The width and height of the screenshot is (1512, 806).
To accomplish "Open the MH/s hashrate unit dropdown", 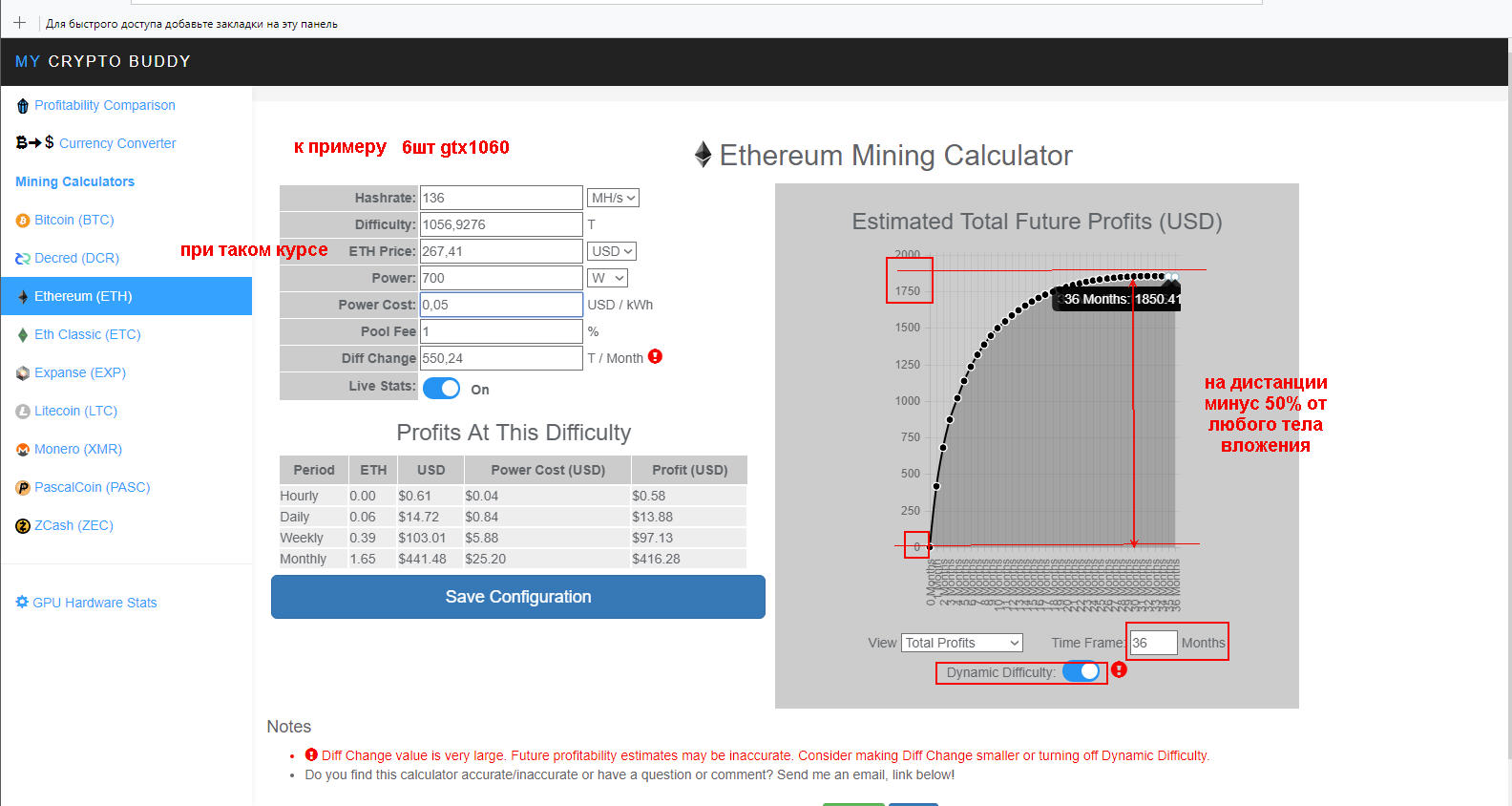I will pos(613,198).
